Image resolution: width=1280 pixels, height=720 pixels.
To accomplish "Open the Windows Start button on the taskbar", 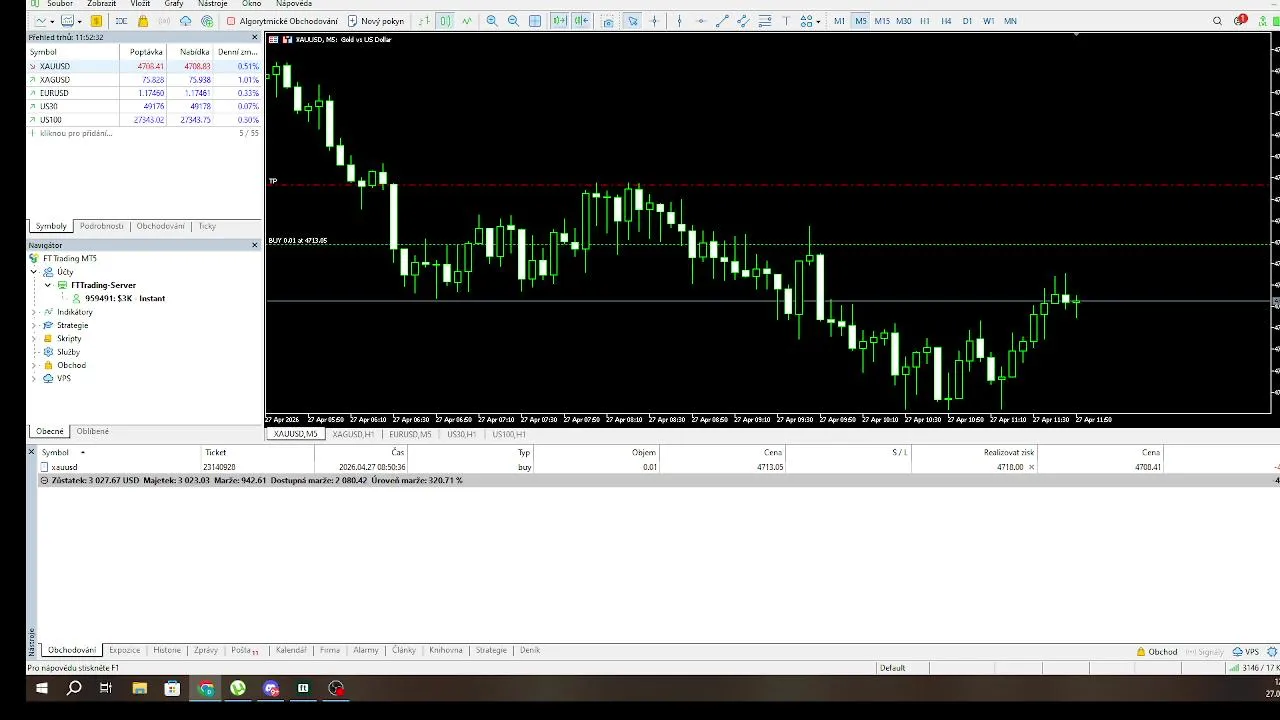I will click(x=42, y=688).
